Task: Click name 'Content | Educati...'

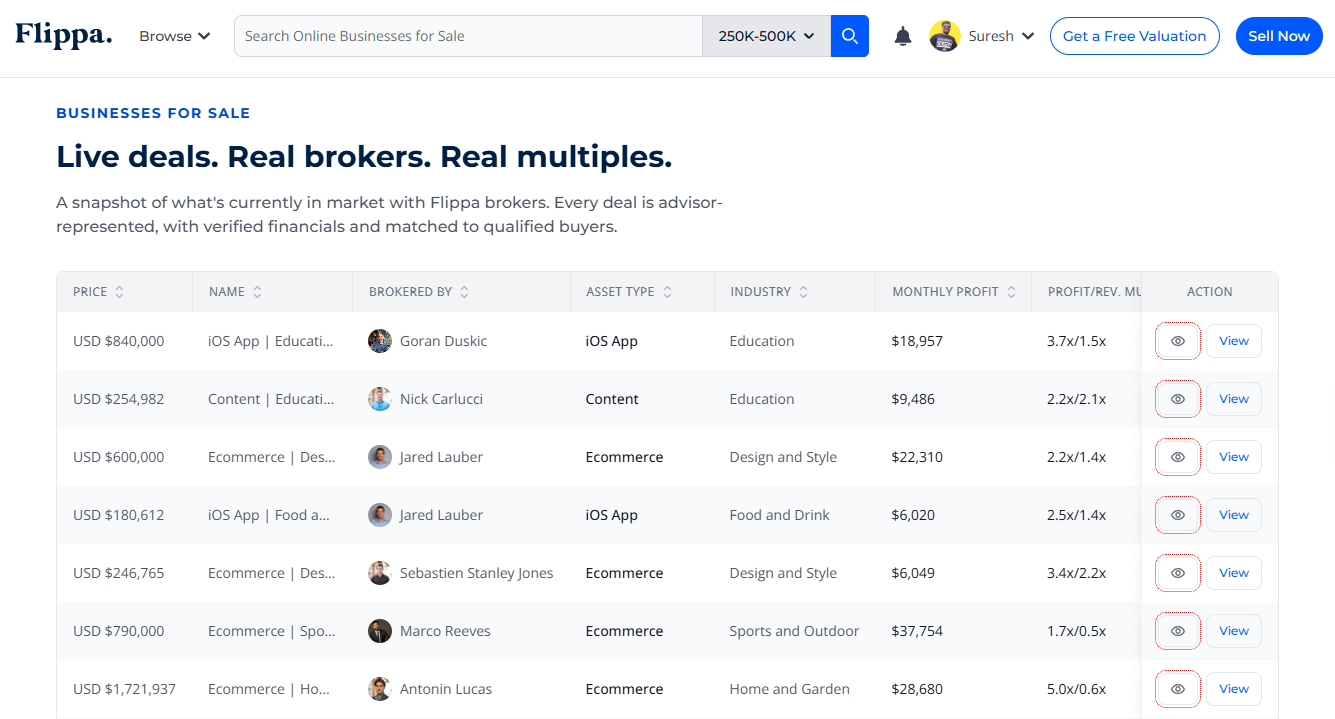Action: coord(271,399)
